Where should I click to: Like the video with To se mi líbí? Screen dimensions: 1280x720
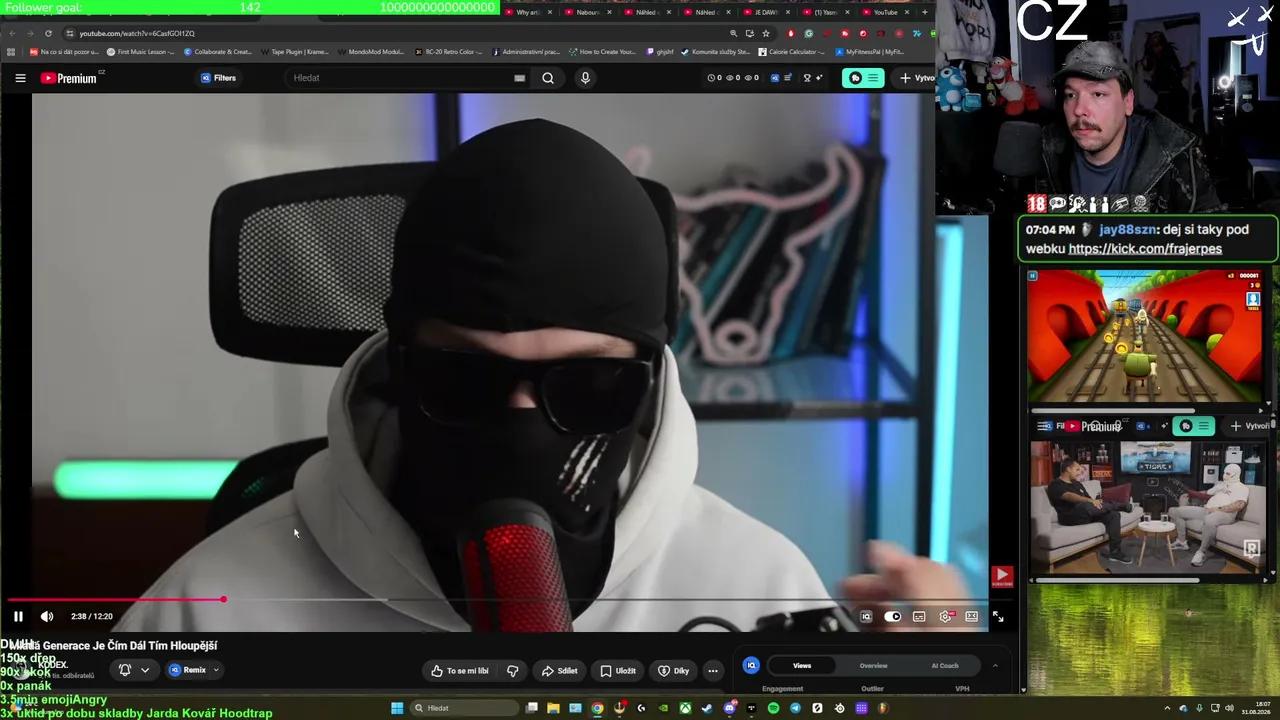coord(460,671)
